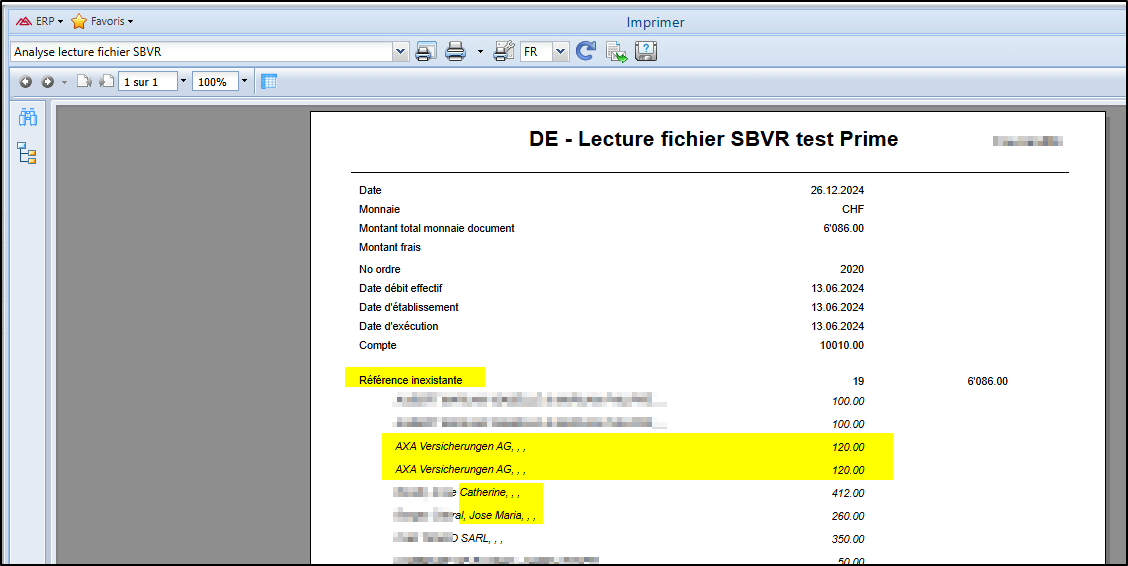Open the navigation history dropdown arrow
Viewport: 1128px width, 566px height.
point(64,82)
